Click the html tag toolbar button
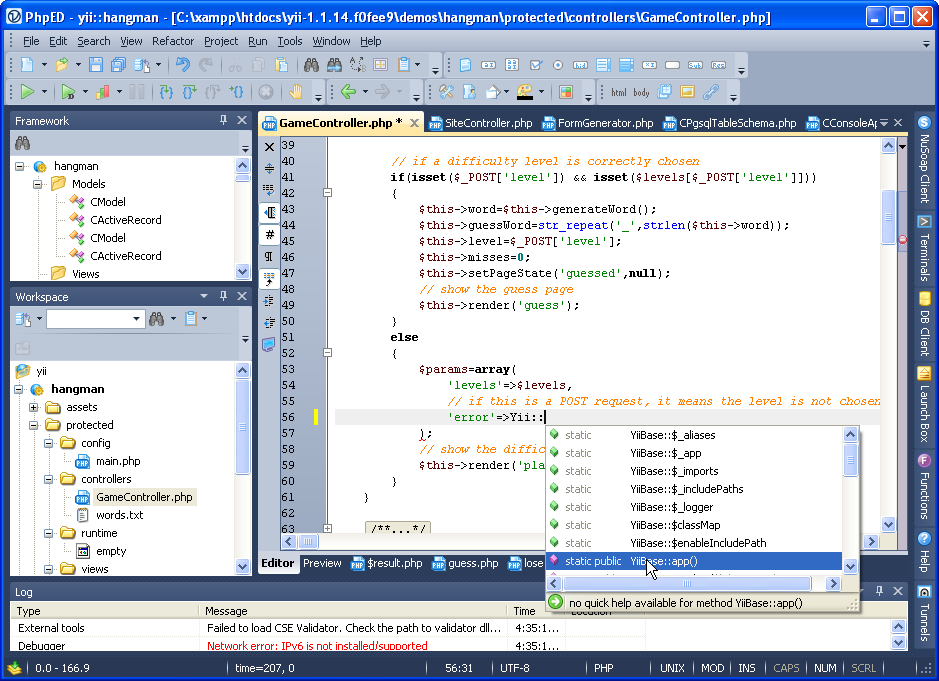This screenshot has height=681, width=939. [x=619, y=92]
